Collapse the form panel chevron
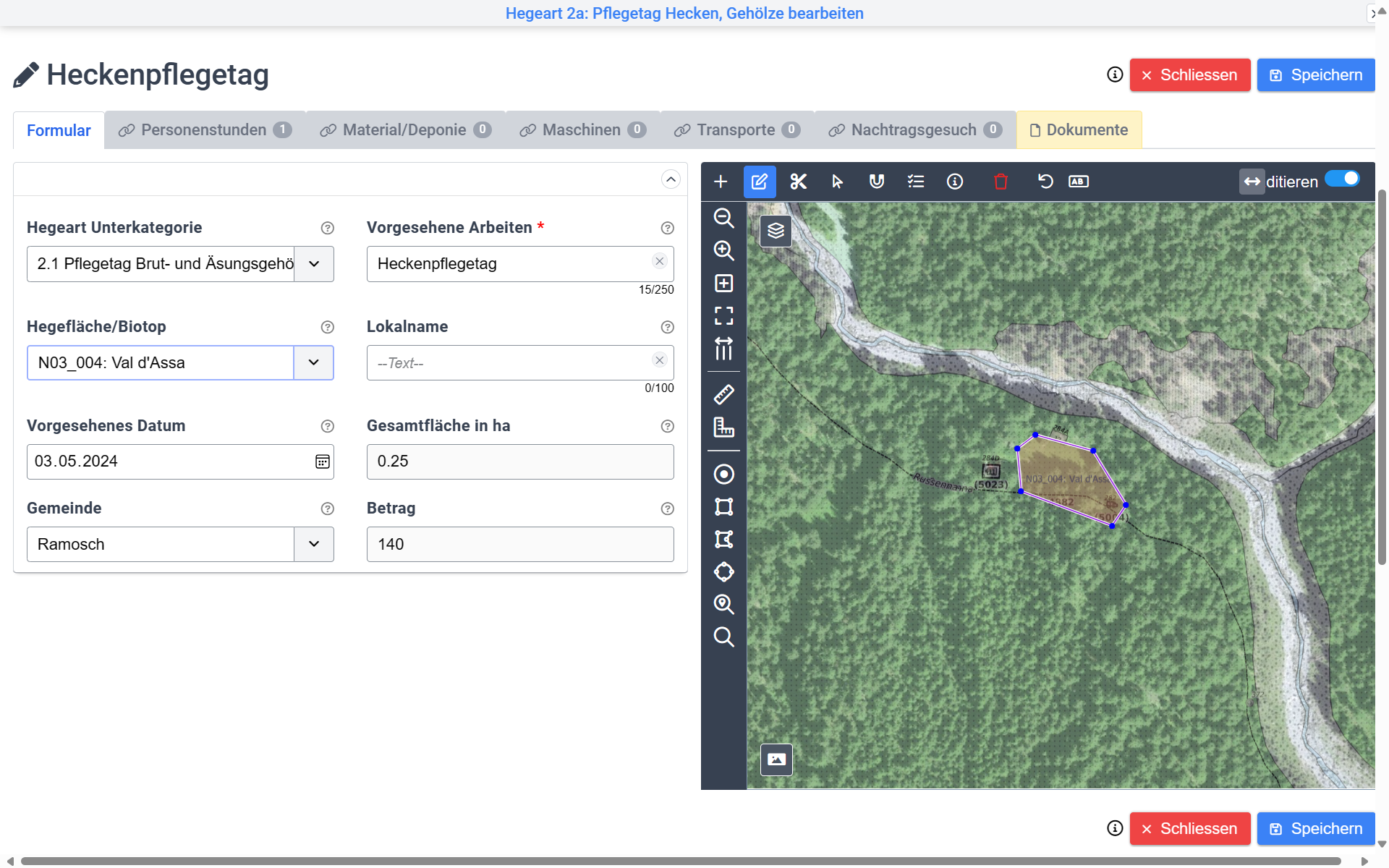Screen dimensions: 1389x868 671,179
